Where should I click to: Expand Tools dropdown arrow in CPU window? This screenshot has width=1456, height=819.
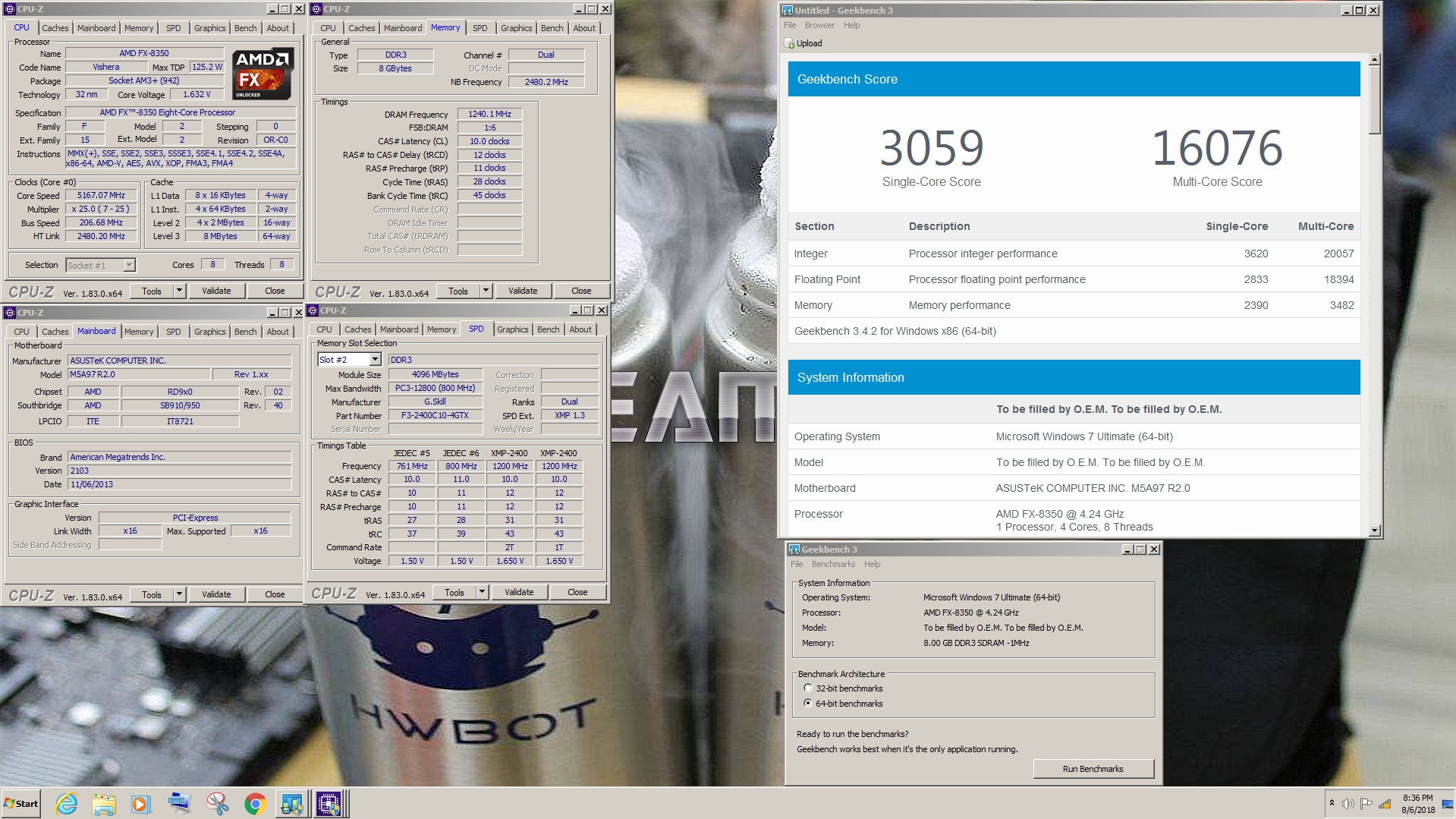point(179,291)
